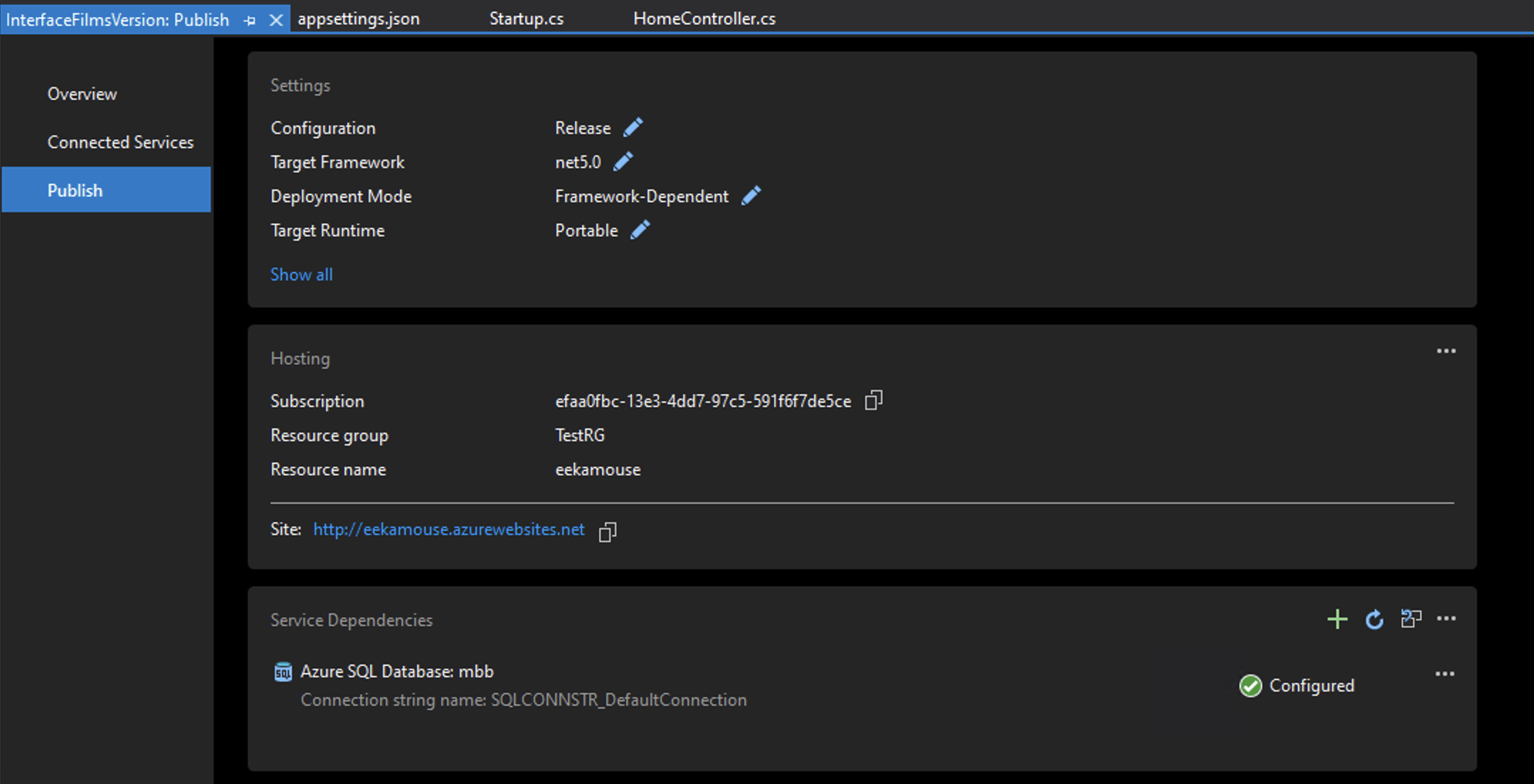Open options for the Azure SQL Database dependency
This screenshot has height=784, width=1534.
(1446, 673)
